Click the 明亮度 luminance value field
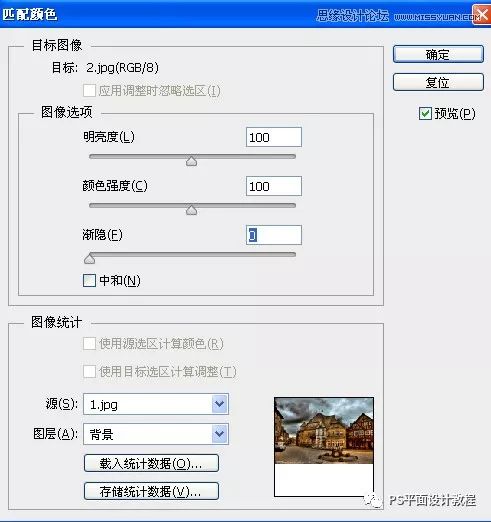The image size is (491, 522). coord(274,137)
